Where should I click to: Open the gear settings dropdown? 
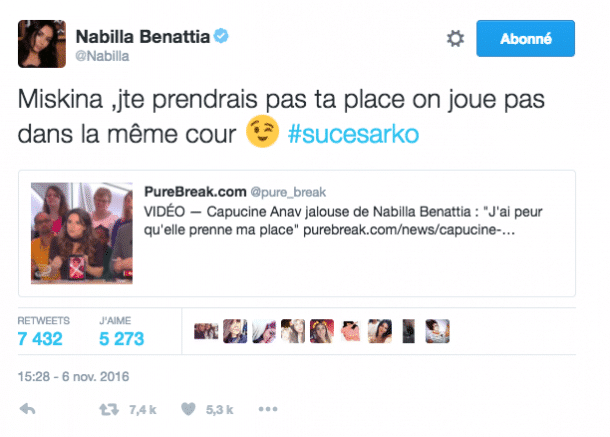pos(454,39)
